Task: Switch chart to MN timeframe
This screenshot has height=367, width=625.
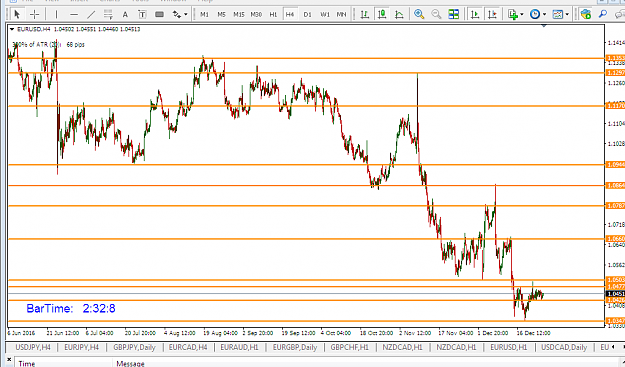Action: coord(341,14)
